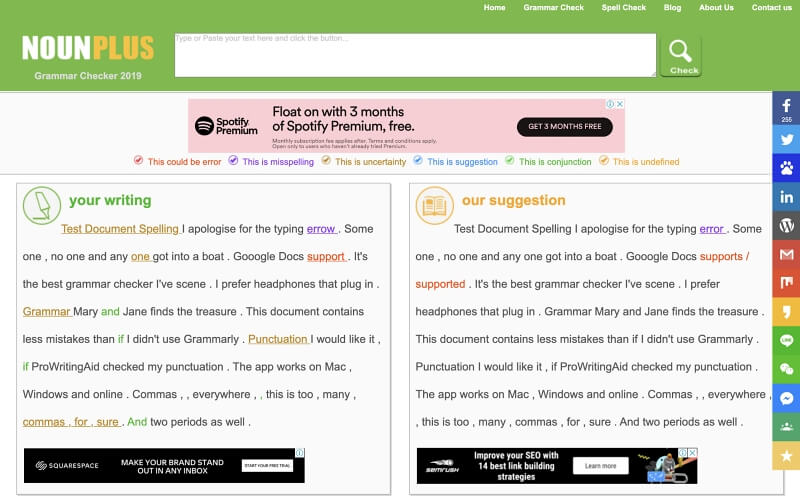This screenshot has height=503, width=800.
Task: Click the open book icon beside 'our suggestion'
Action: click(x=434, y=206)
